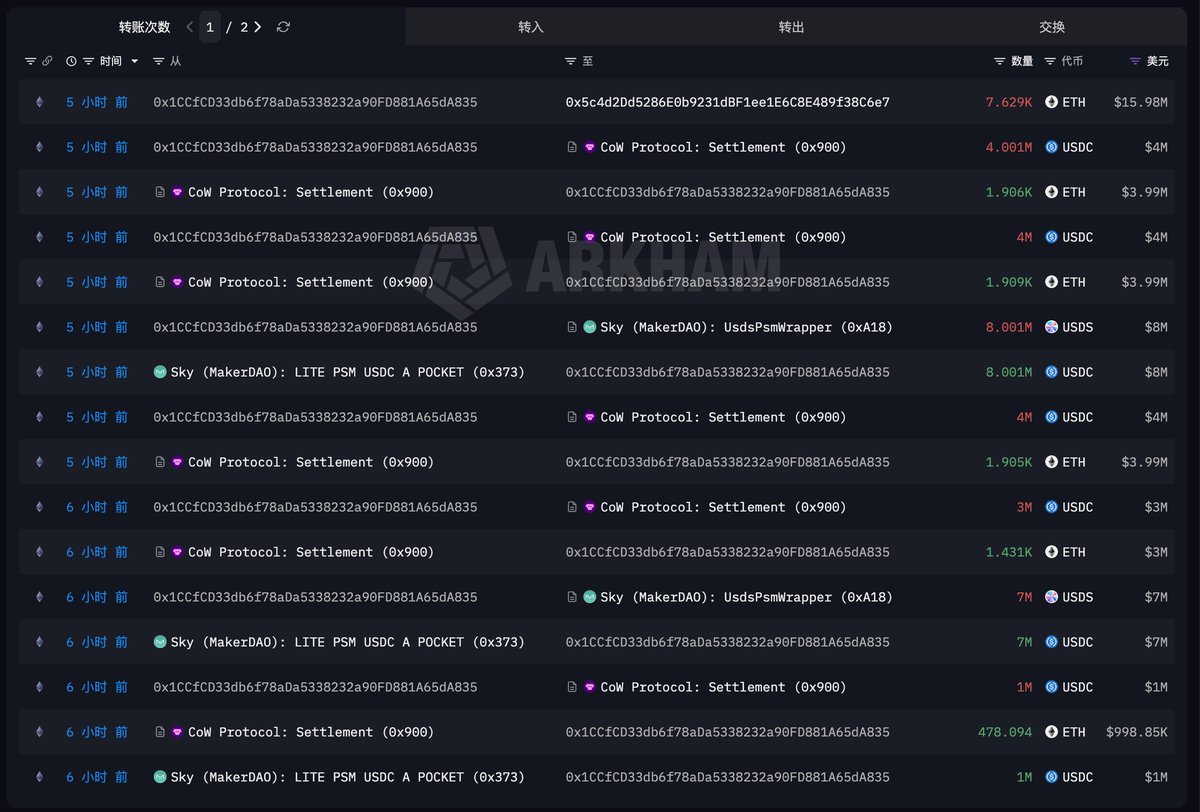
Task: Click the Ethereum chain icon in the 7.629K row
Action: 40,102
